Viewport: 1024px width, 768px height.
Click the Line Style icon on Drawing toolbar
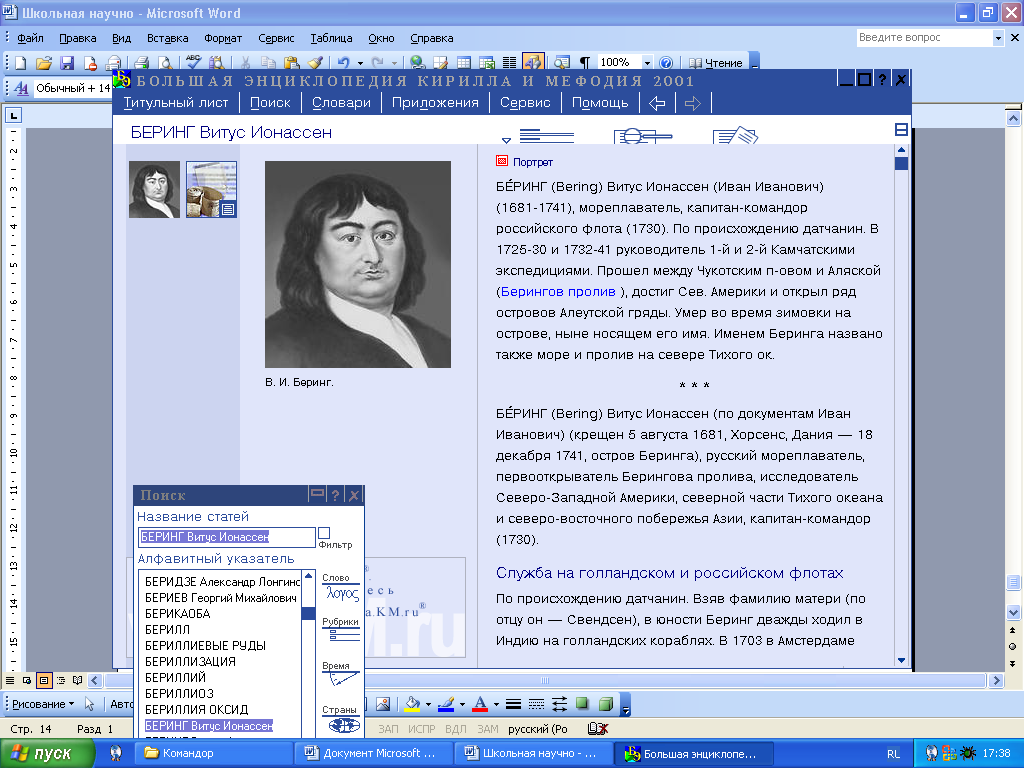click(513, 704)
